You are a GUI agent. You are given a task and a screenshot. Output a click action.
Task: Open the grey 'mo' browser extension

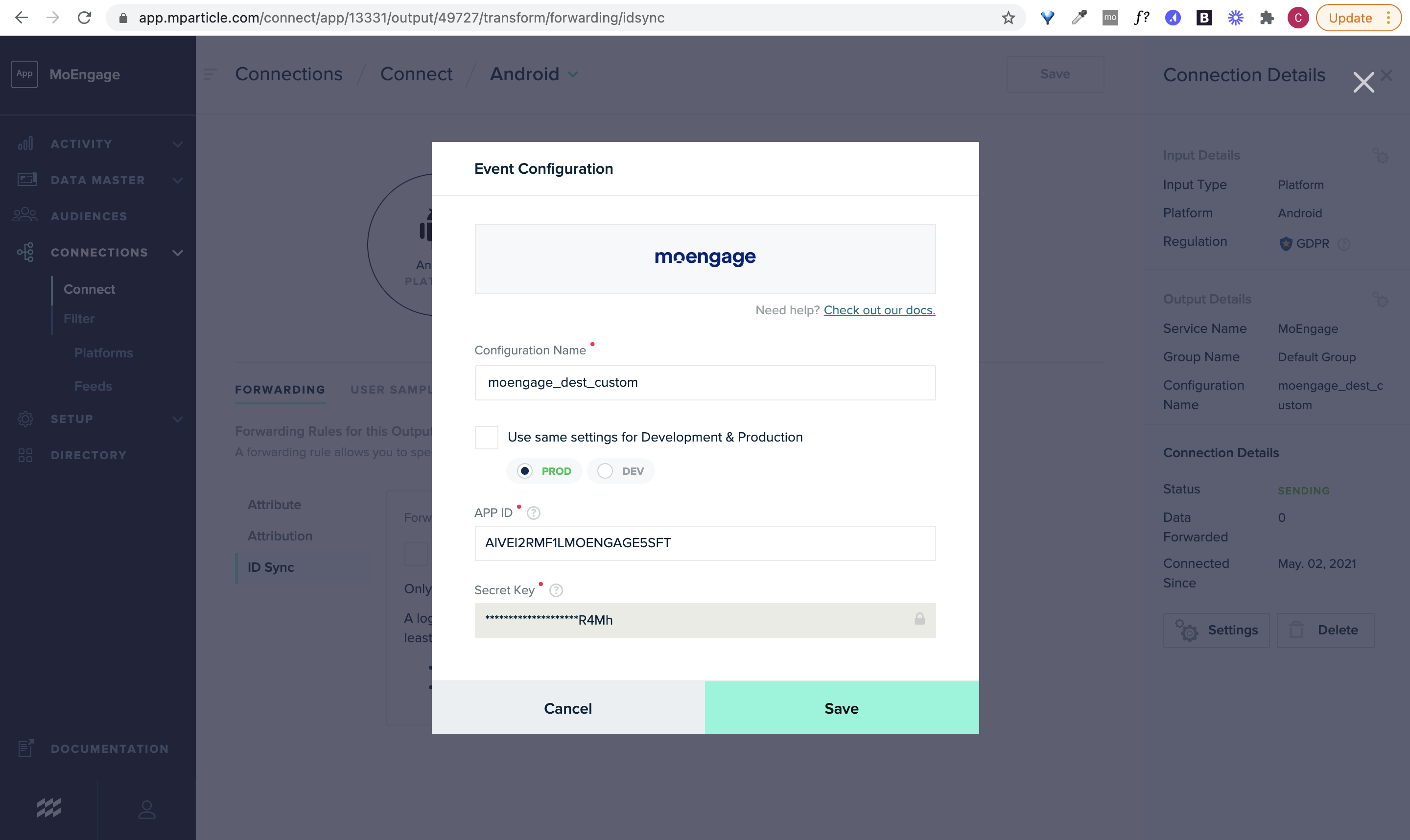[1110, 18]
